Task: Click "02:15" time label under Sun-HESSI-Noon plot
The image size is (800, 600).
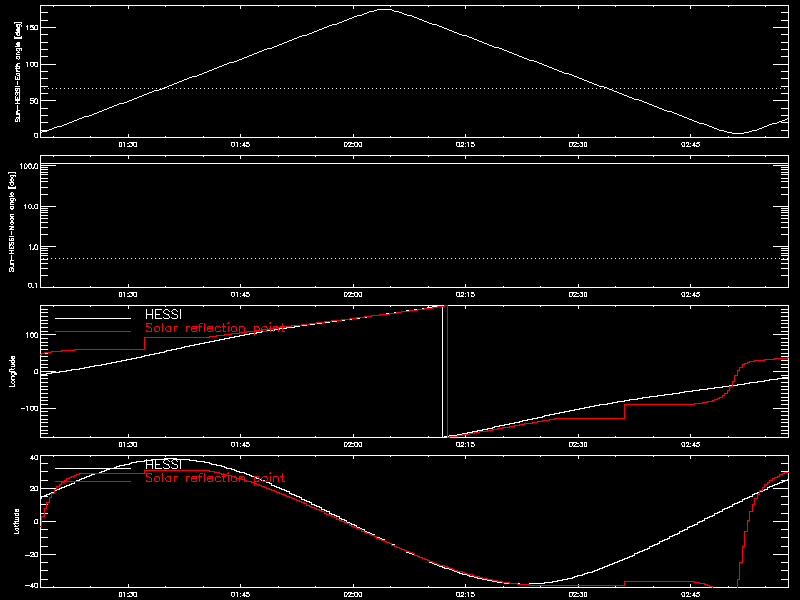Action: click(x=465, y=295)
